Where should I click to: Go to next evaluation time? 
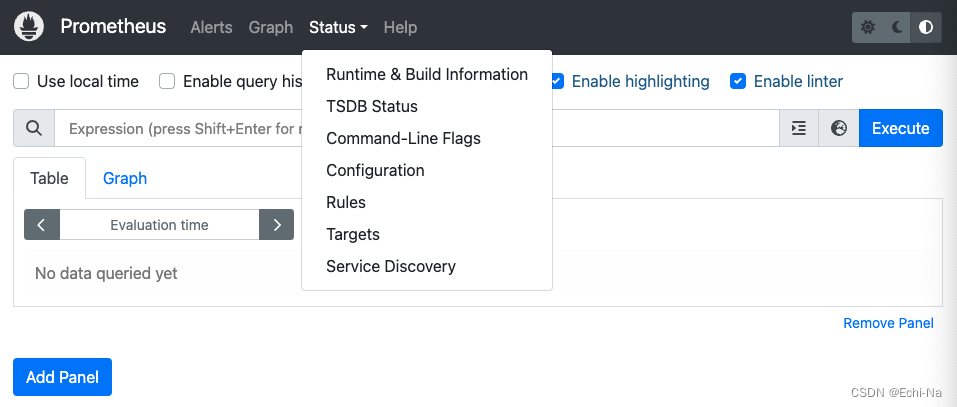point(276,225)
